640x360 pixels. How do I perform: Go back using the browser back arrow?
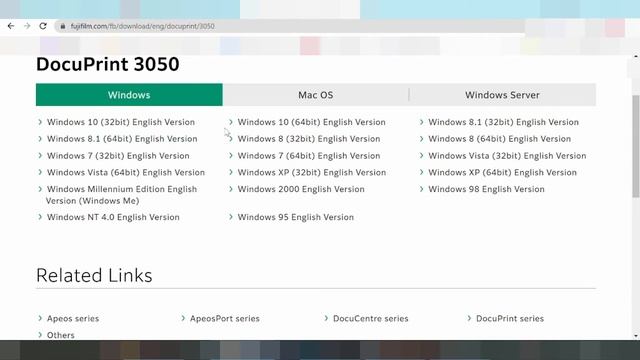(11, 26)
